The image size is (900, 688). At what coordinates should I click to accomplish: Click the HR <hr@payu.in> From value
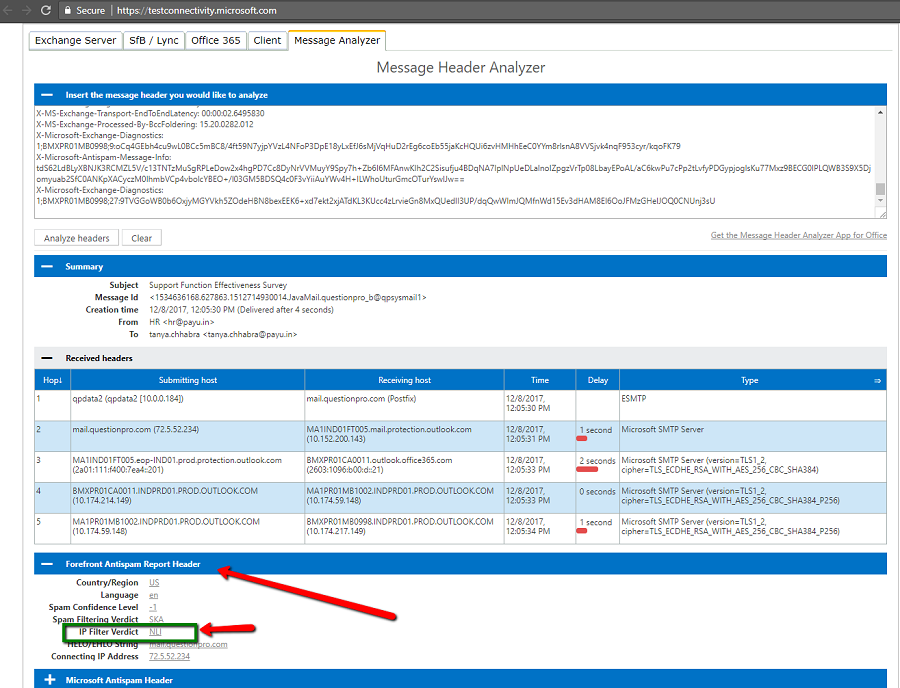pos(181,322)
